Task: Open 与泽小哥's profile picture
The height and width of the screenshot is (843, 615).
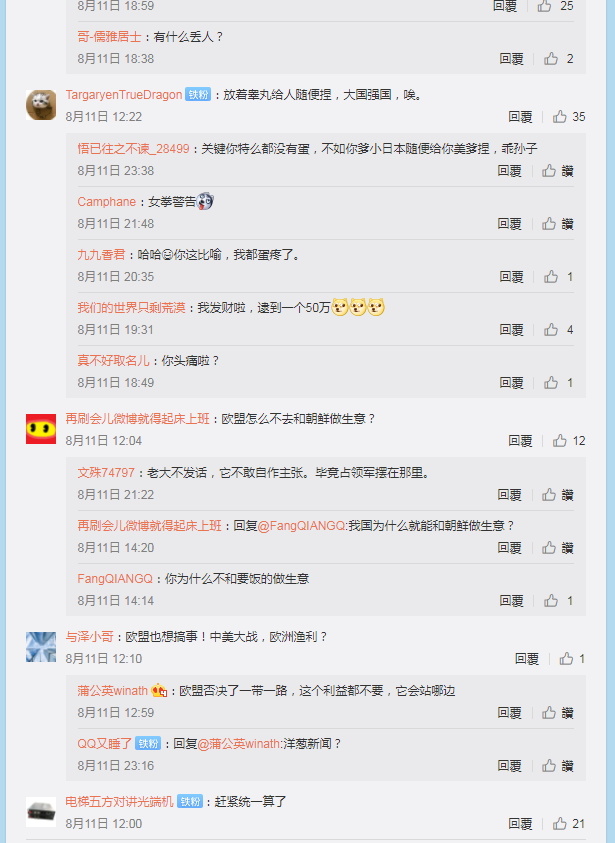Action: [x=41, y=647]
